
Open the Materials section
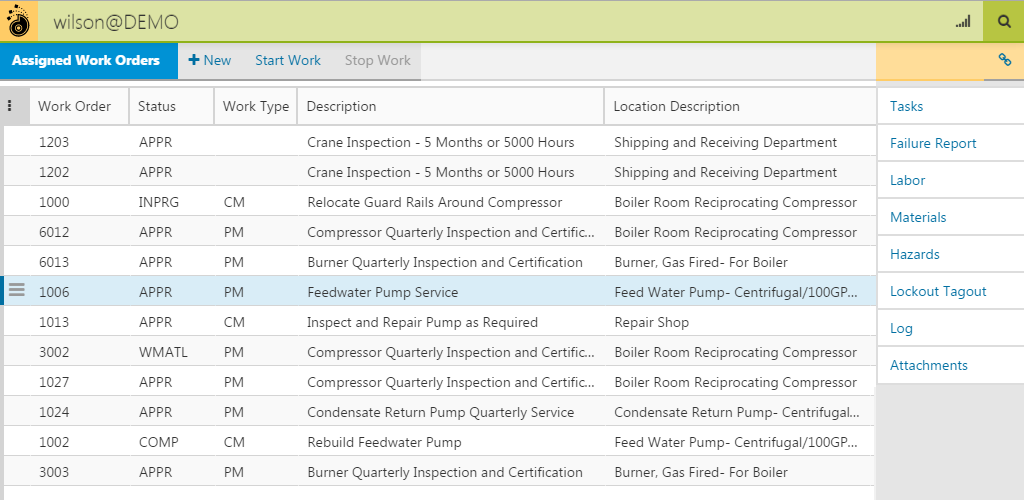[918, 217]
